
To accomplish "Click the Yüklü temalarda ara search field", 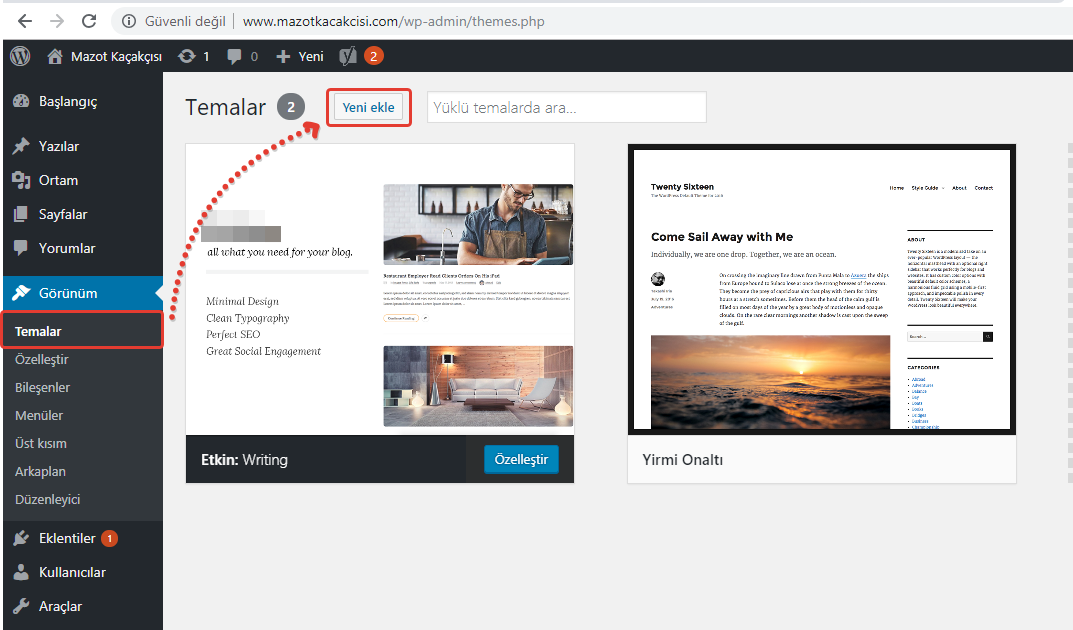I will [x=566, y=108].
